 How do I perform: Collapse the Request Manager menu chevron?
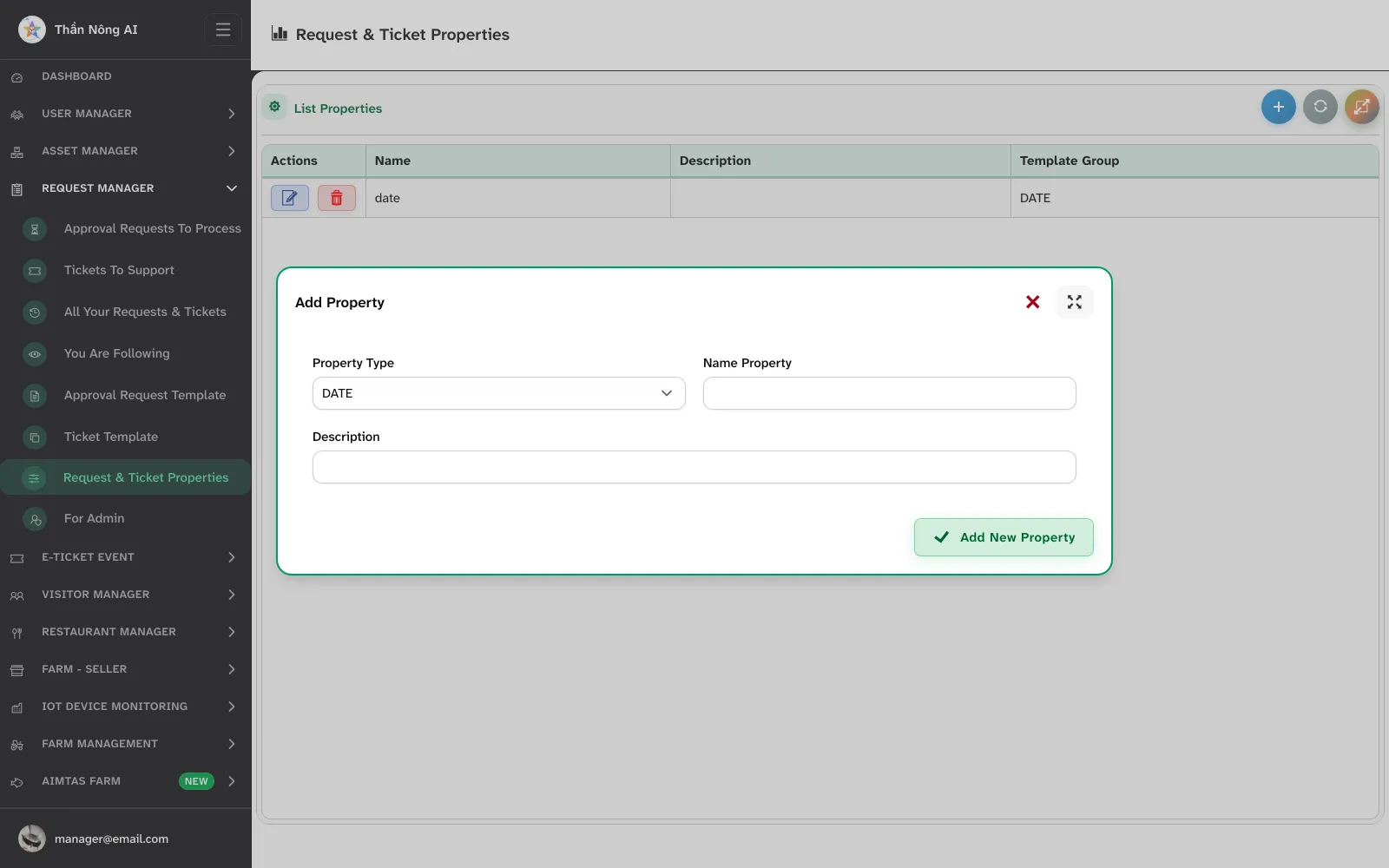point(232,188)
